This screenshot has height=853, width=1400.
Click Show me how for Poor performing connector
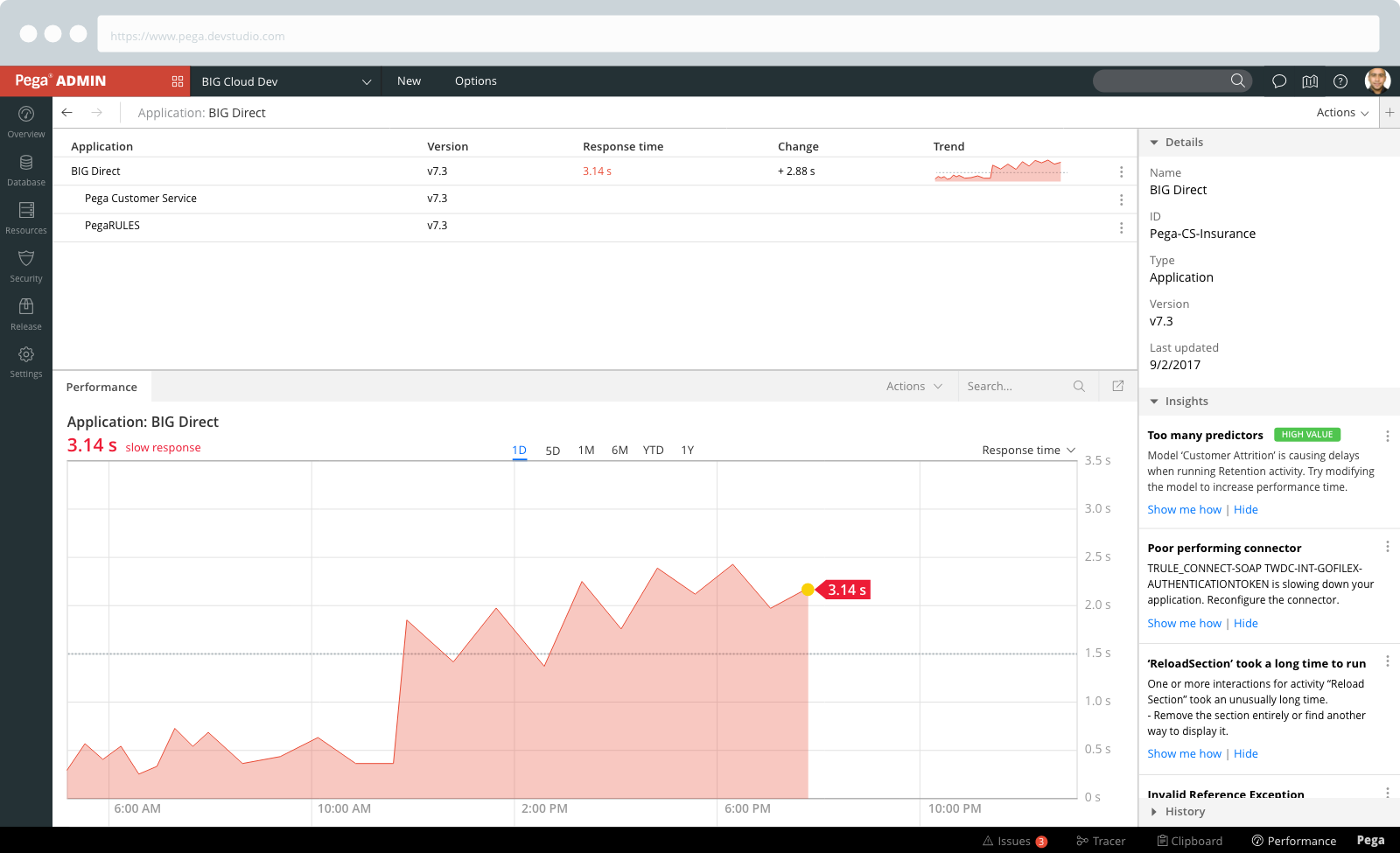point(1184,623)
